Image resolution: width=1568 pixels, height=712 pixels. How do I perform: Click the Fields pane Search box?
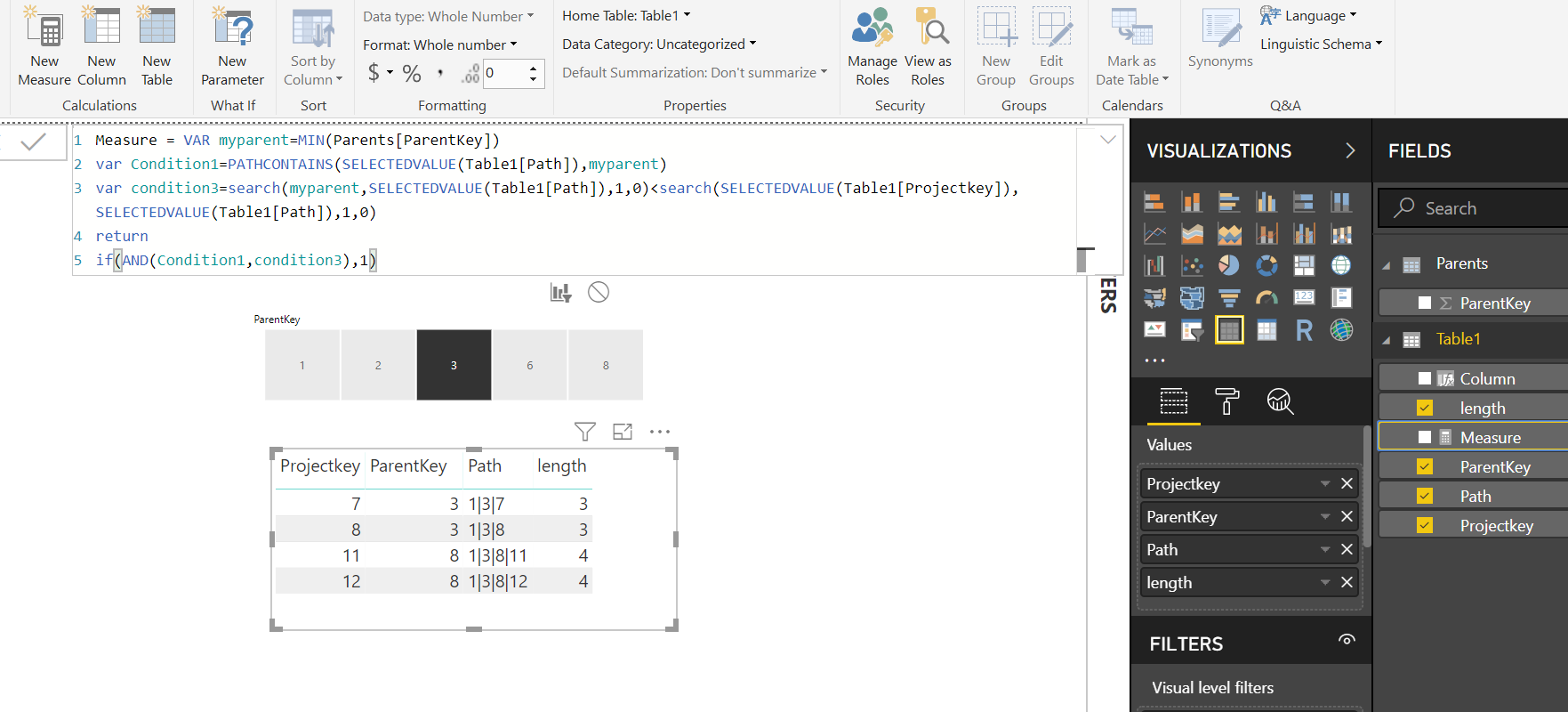click(x=1473, y=208)
